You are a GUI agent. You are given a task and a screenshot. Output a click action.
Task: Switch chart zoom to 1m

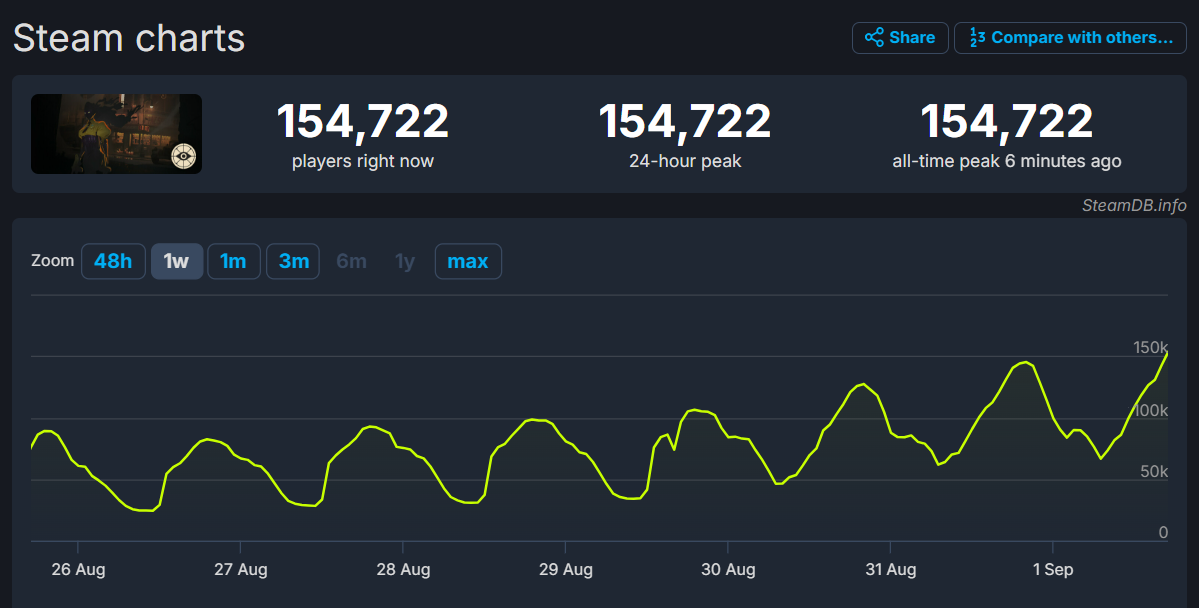coord(233,262)
